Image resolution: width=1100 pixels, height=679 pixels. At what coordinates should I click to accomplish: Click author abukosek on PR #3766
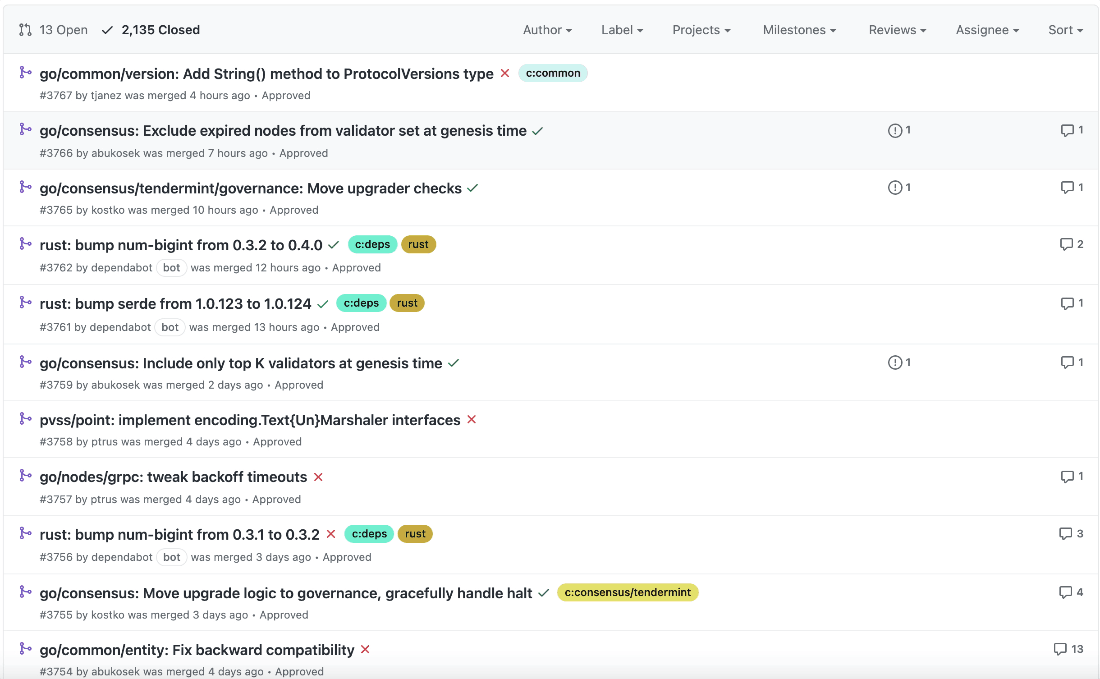(x=116, y=153)
